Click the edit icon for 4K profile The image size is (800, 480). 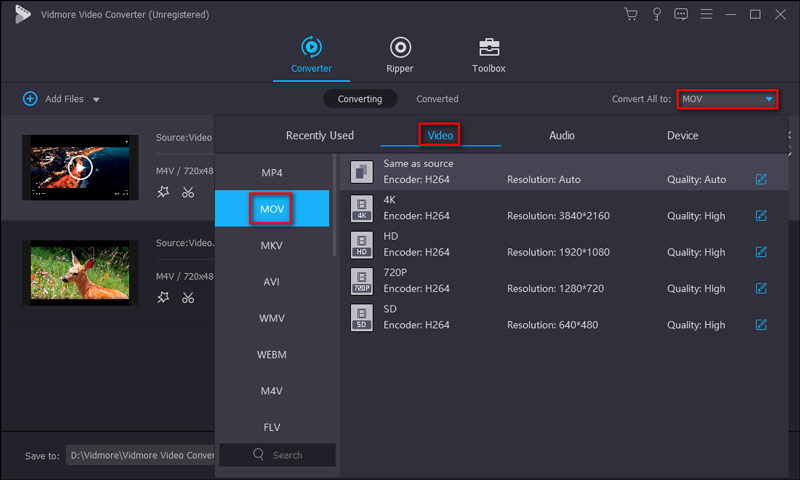(x=761, y=215)
